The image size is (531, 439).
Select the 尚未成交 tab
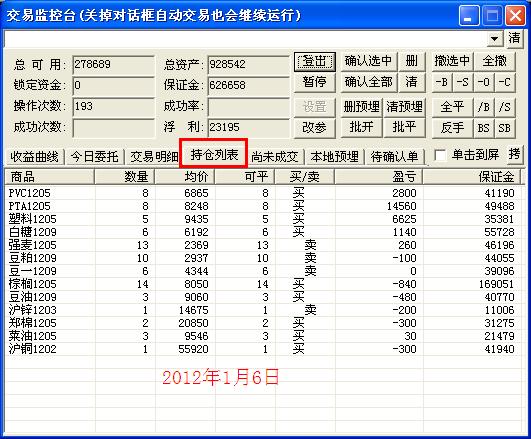275,157
